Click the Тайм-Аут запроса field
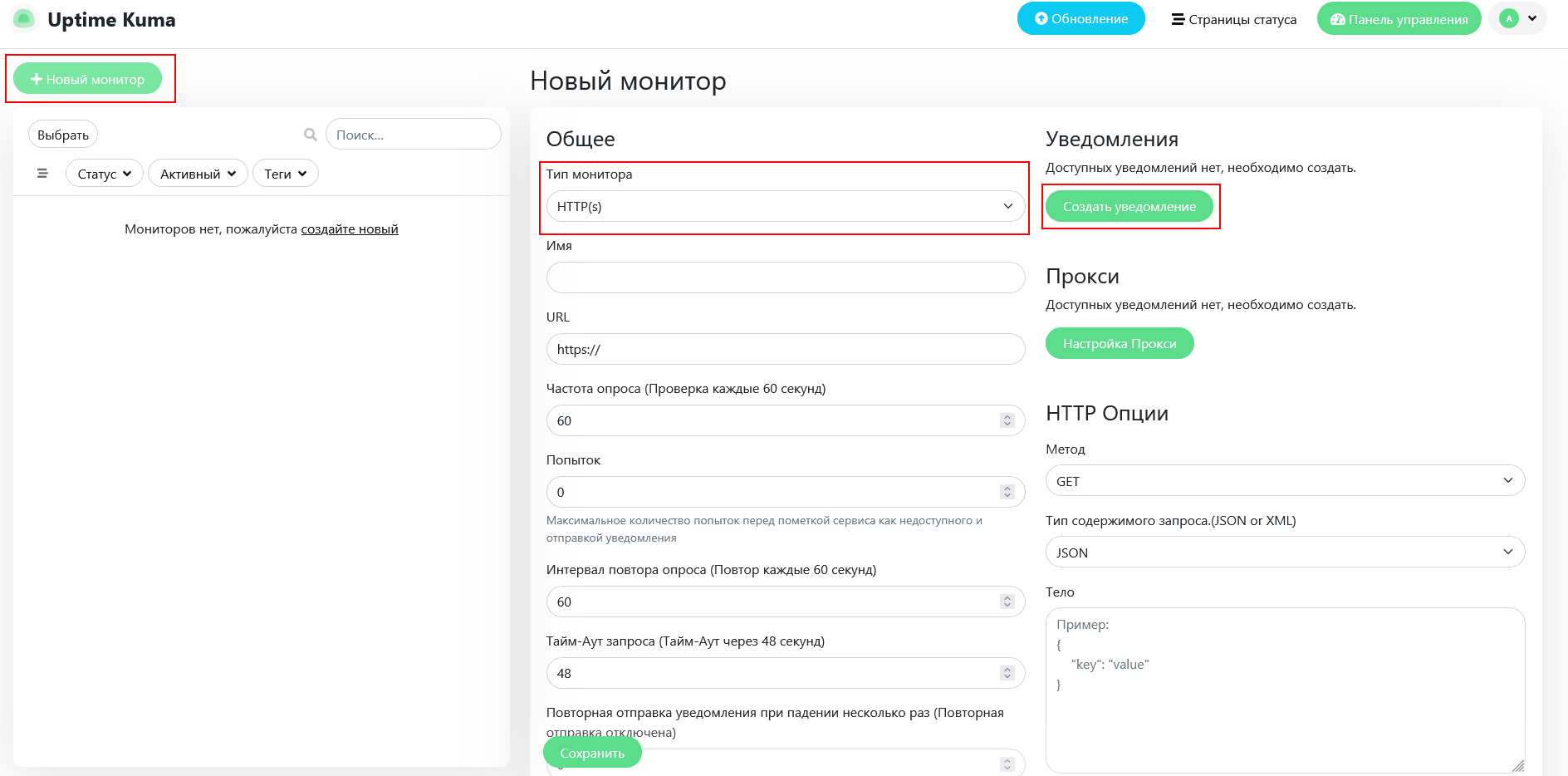This screenshot has width=1568, height=776. click(x=786, y=673)
